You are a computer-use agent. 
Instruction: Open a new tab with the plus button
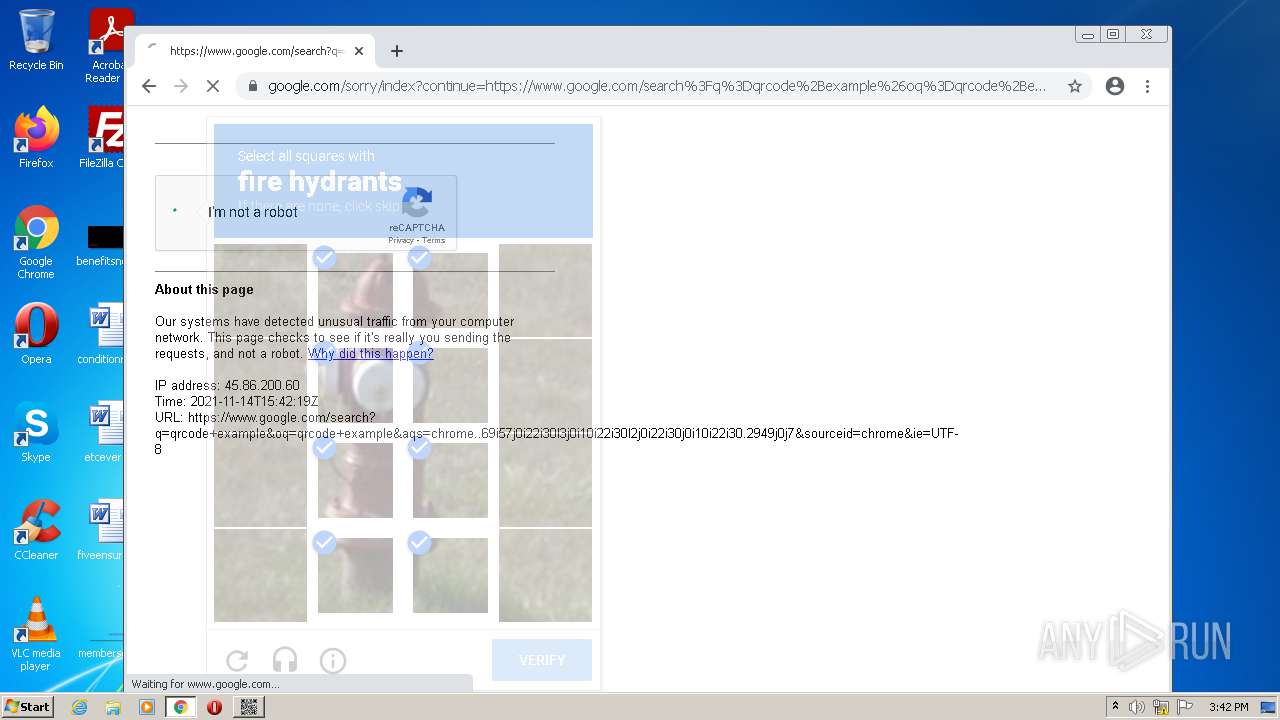pos(397,51)
